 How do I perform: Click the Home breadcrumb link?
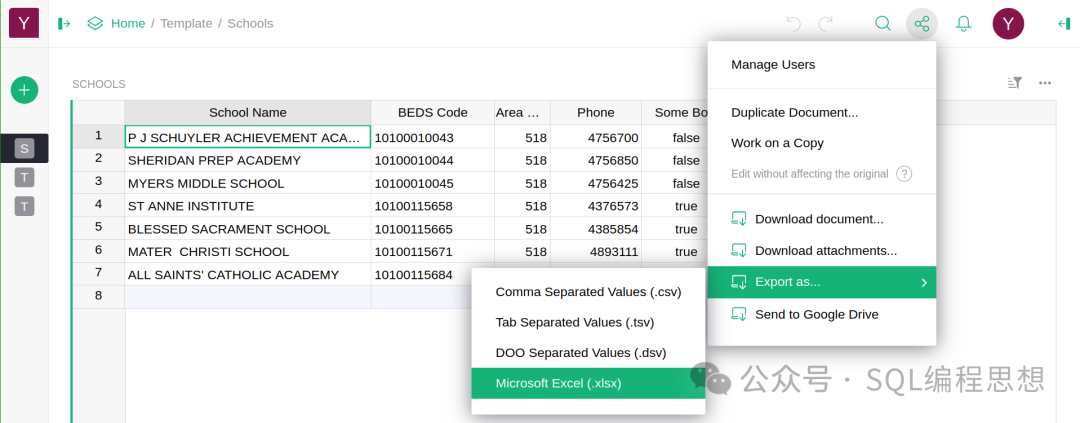click(x=127, y=23)
